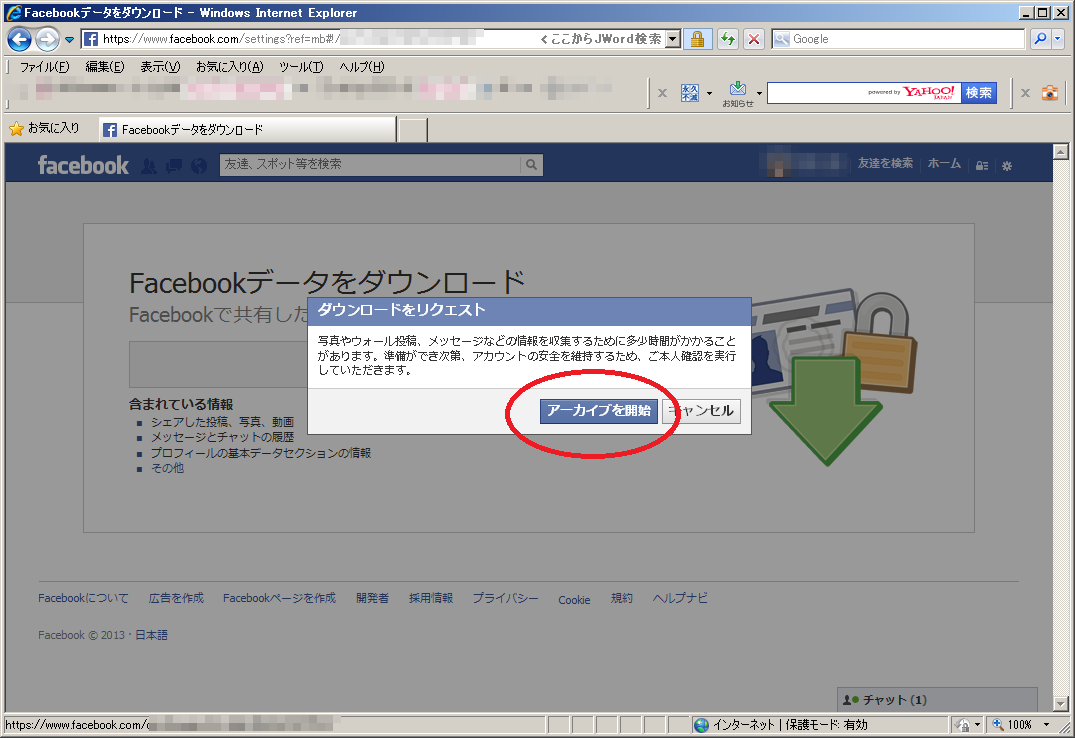This screenshot has height=738, width=1075.
Task: Open the チャット (1) chat bar
Action: [937, 700]
